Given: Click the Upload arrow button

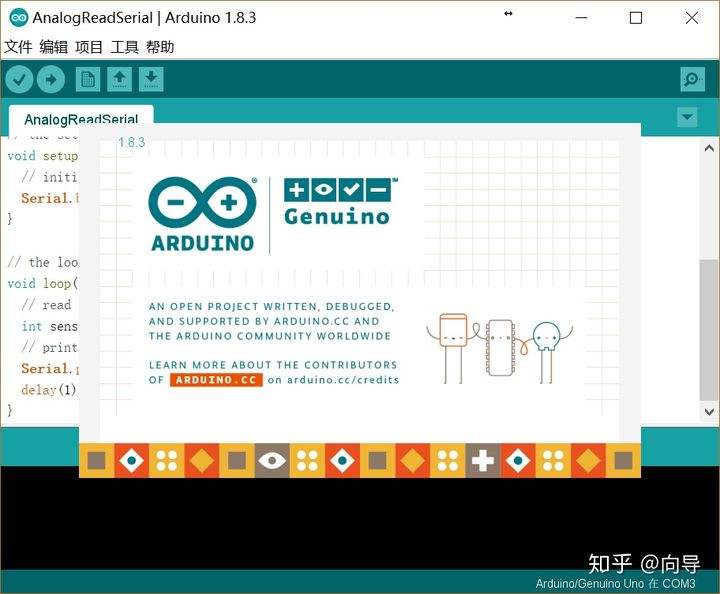Looking at the screenshot, I should click(x=51, y=79).
